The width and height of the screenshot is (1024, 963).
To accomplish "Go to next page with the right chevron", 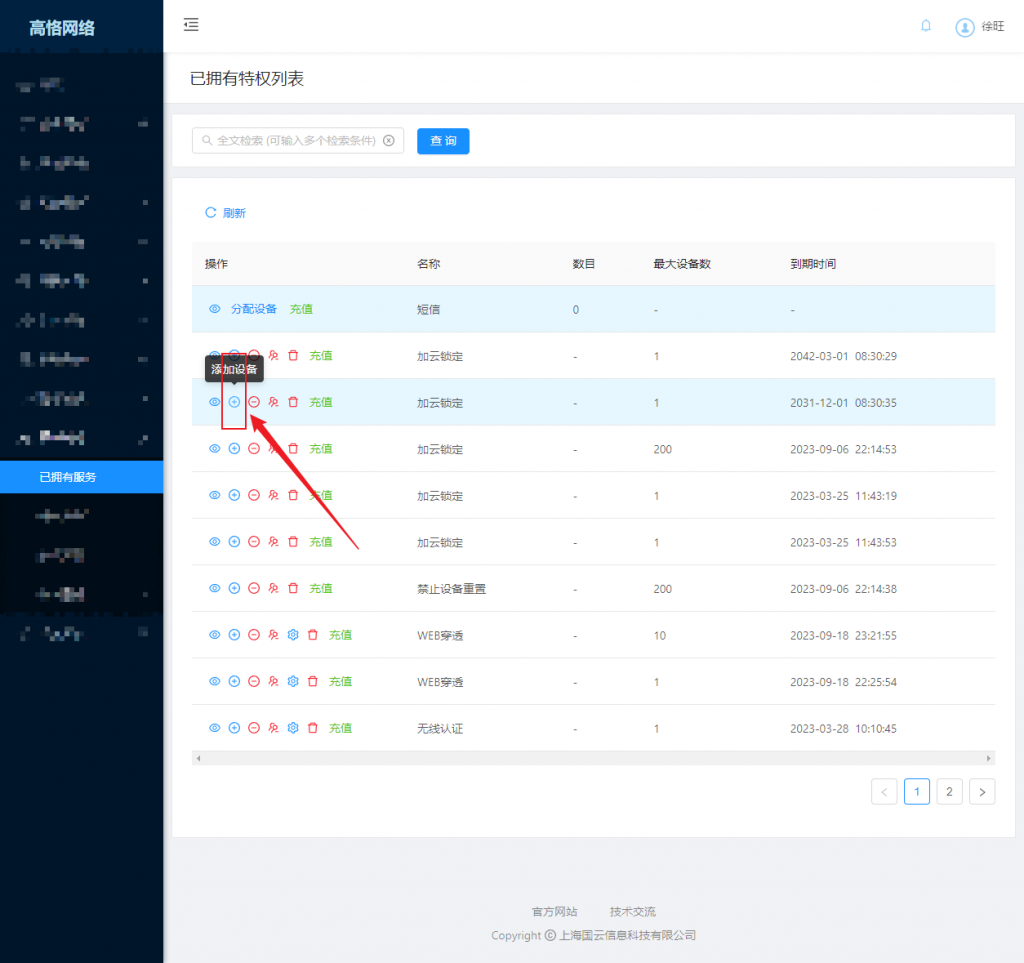I will click(x=982, y=792).
